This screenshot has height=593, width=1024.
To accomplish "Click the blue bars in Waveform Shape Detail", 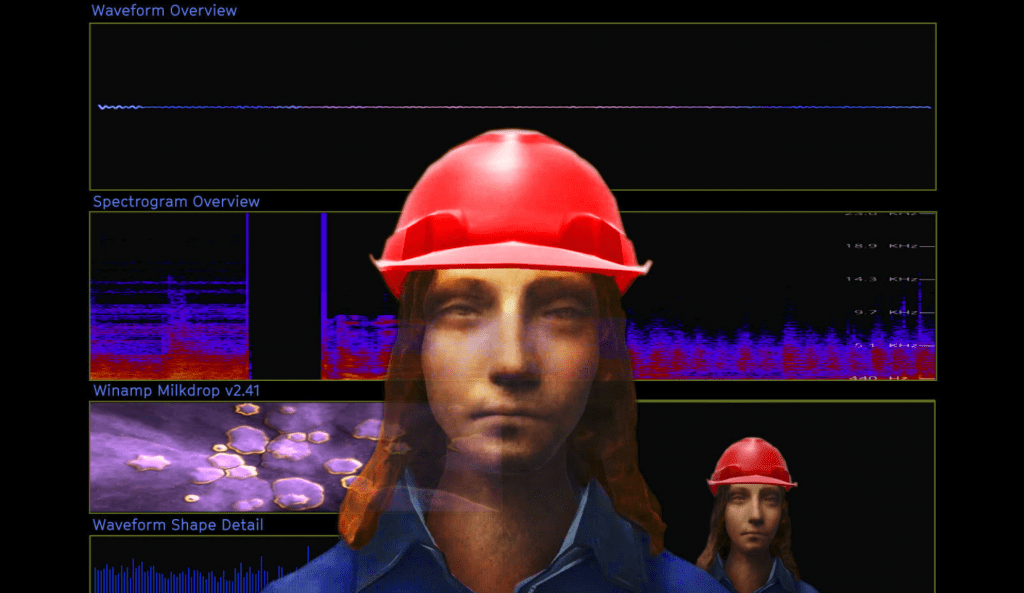I will click(x=202, y=571).
